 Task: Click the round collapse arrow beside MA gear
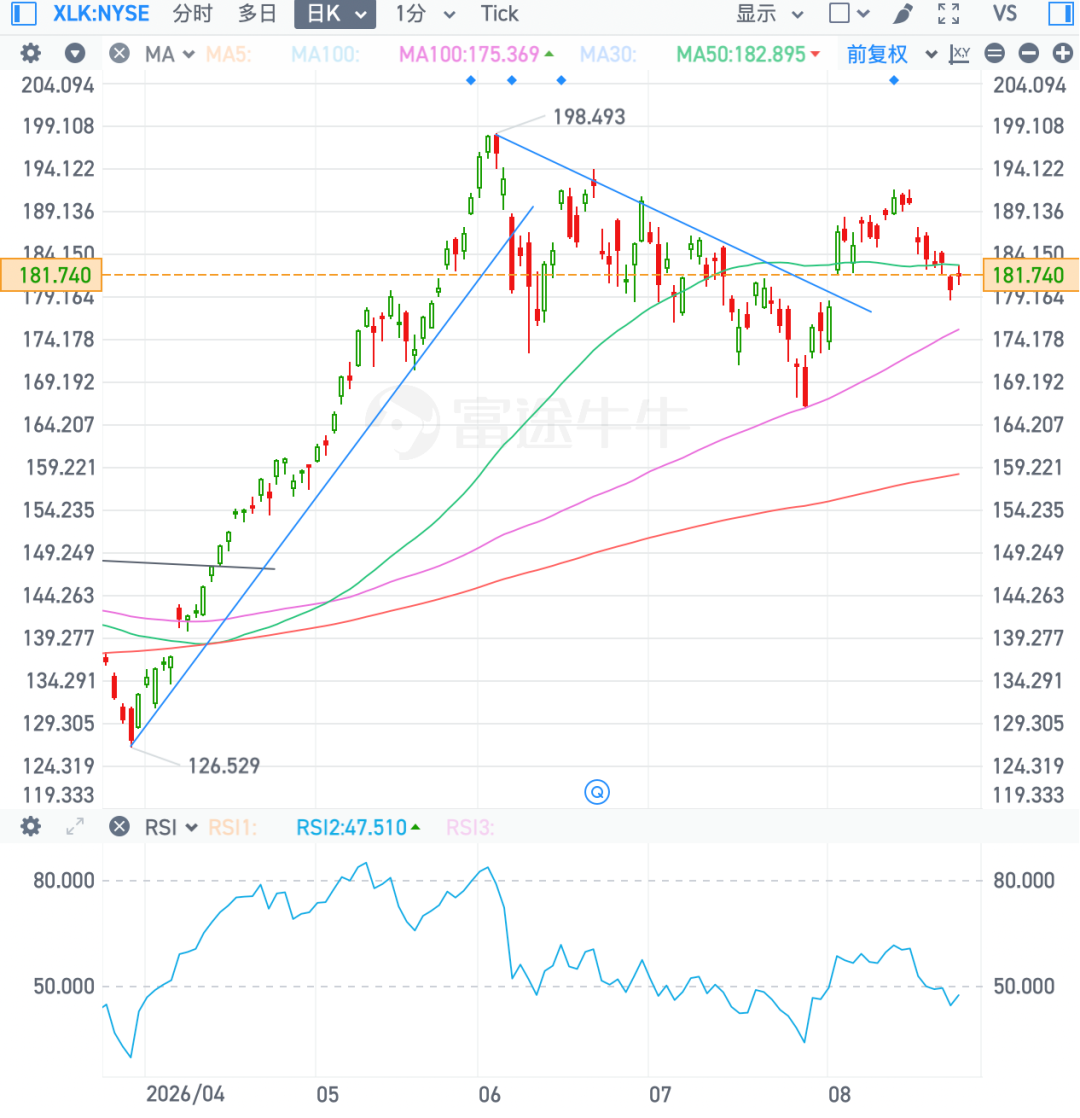(75, 53)
